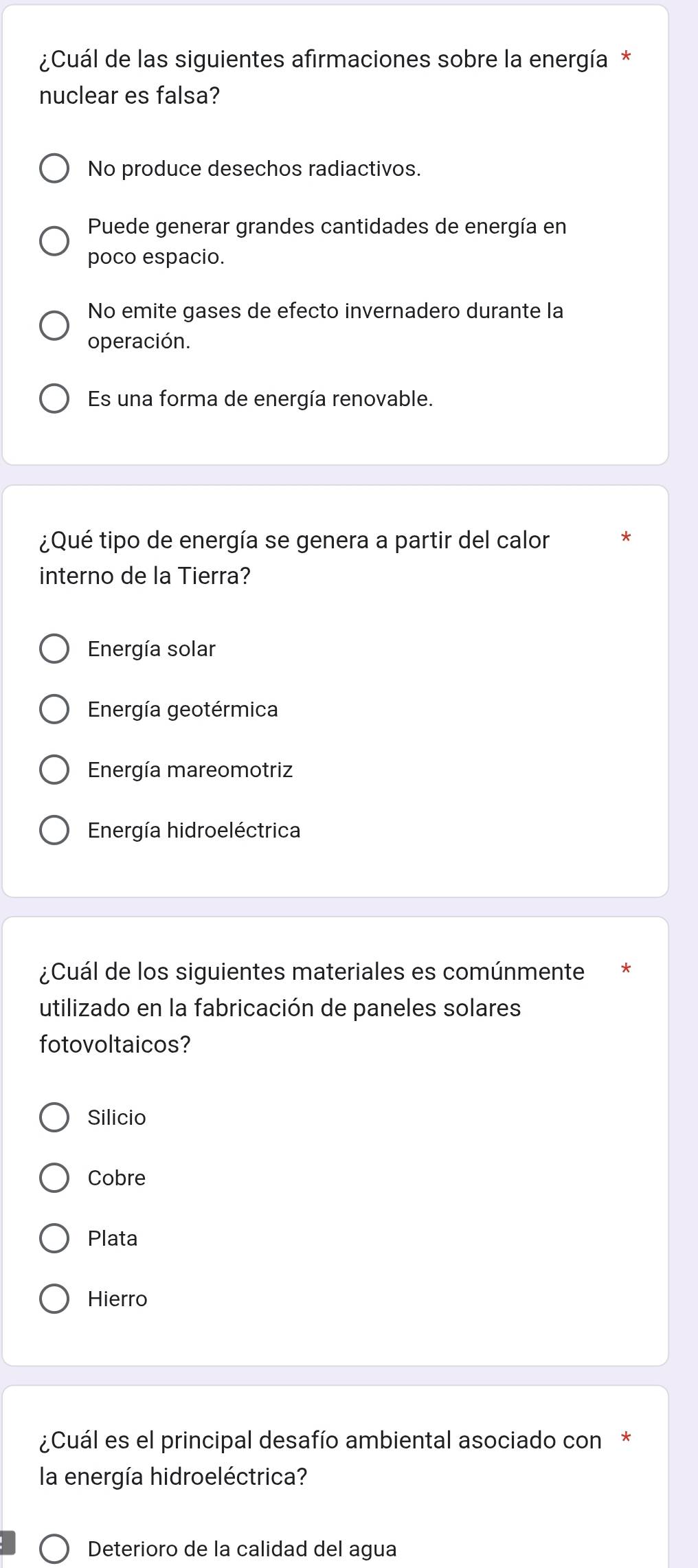Choose 'Deterioro de la calidad del agua'
Screen dimensions: 698x1568
coord(54,1549)
